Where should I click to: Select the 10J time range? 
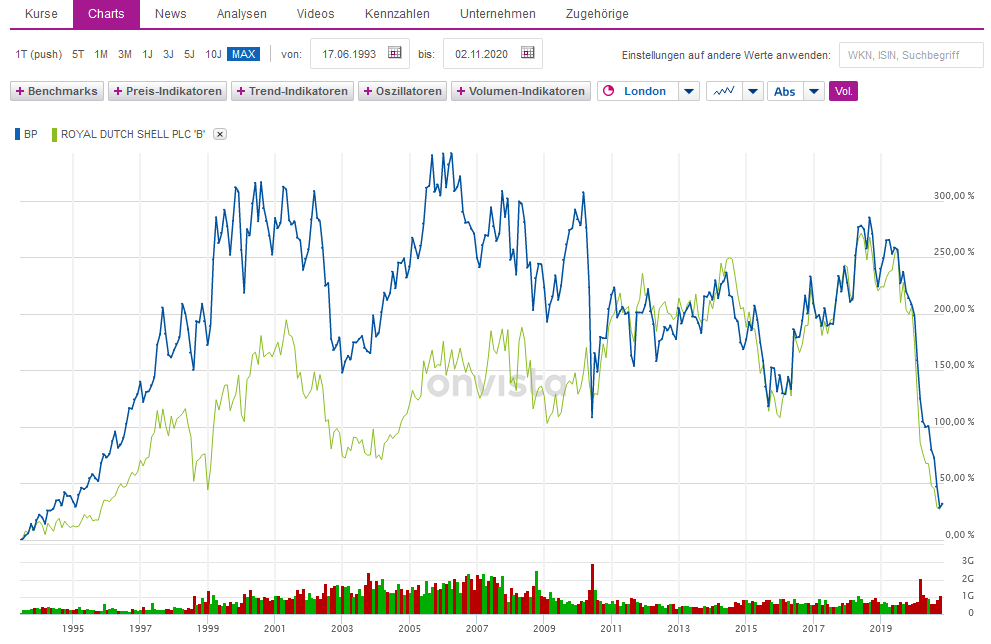[213, 54]
